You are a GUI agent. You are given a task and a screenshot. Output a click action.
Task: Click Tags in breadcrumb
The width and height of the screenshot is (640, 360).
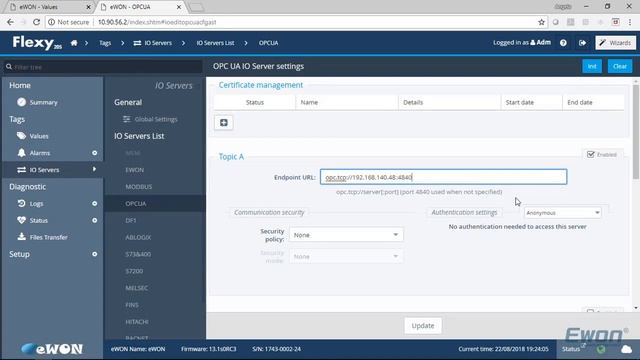coord(105,42)
